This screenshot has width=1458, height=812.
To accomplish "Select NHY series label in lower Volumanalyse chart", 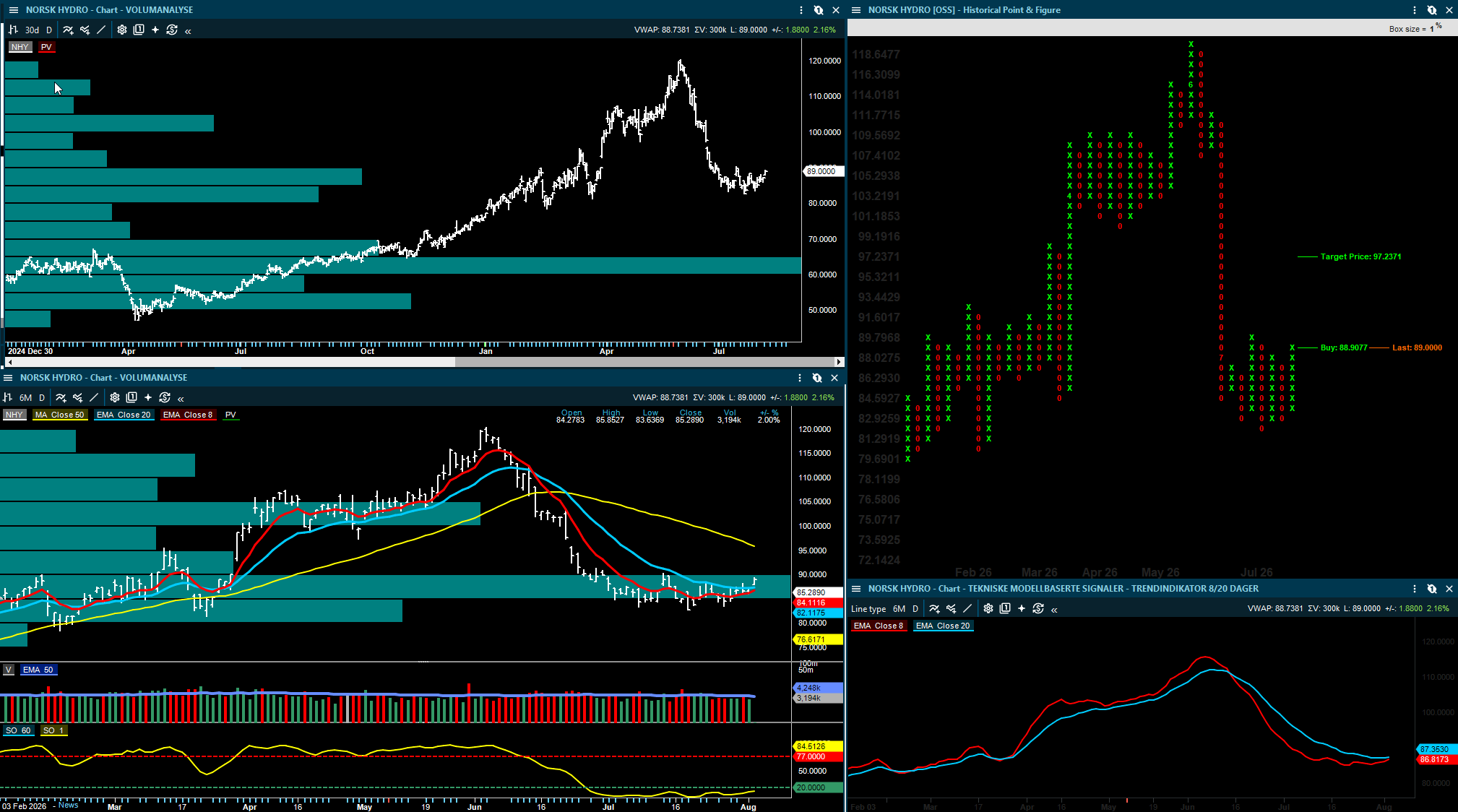I will [x=14, y=415].
